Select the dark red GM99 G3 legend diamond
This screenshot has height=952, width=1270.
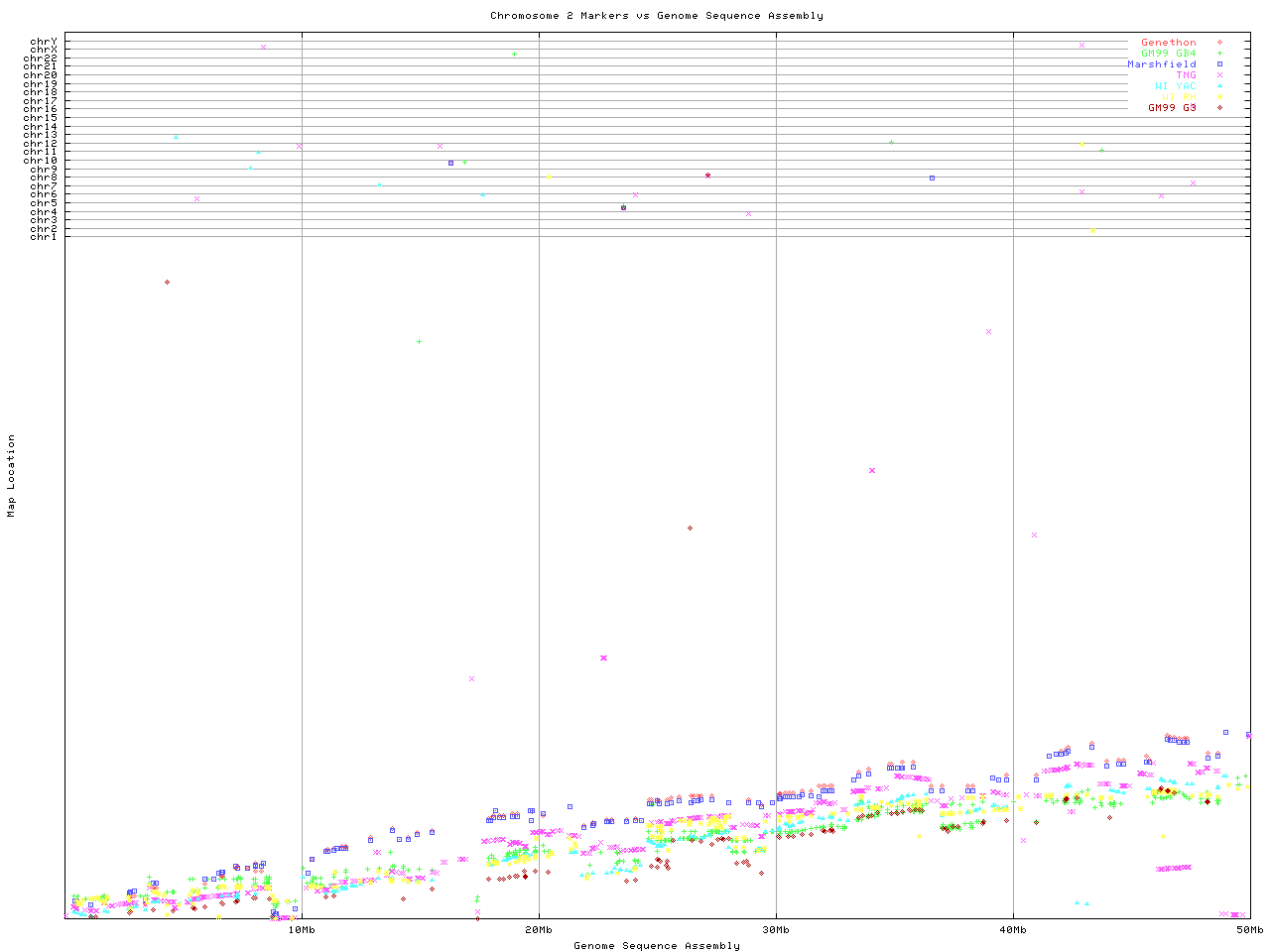tap(1219, 107)
